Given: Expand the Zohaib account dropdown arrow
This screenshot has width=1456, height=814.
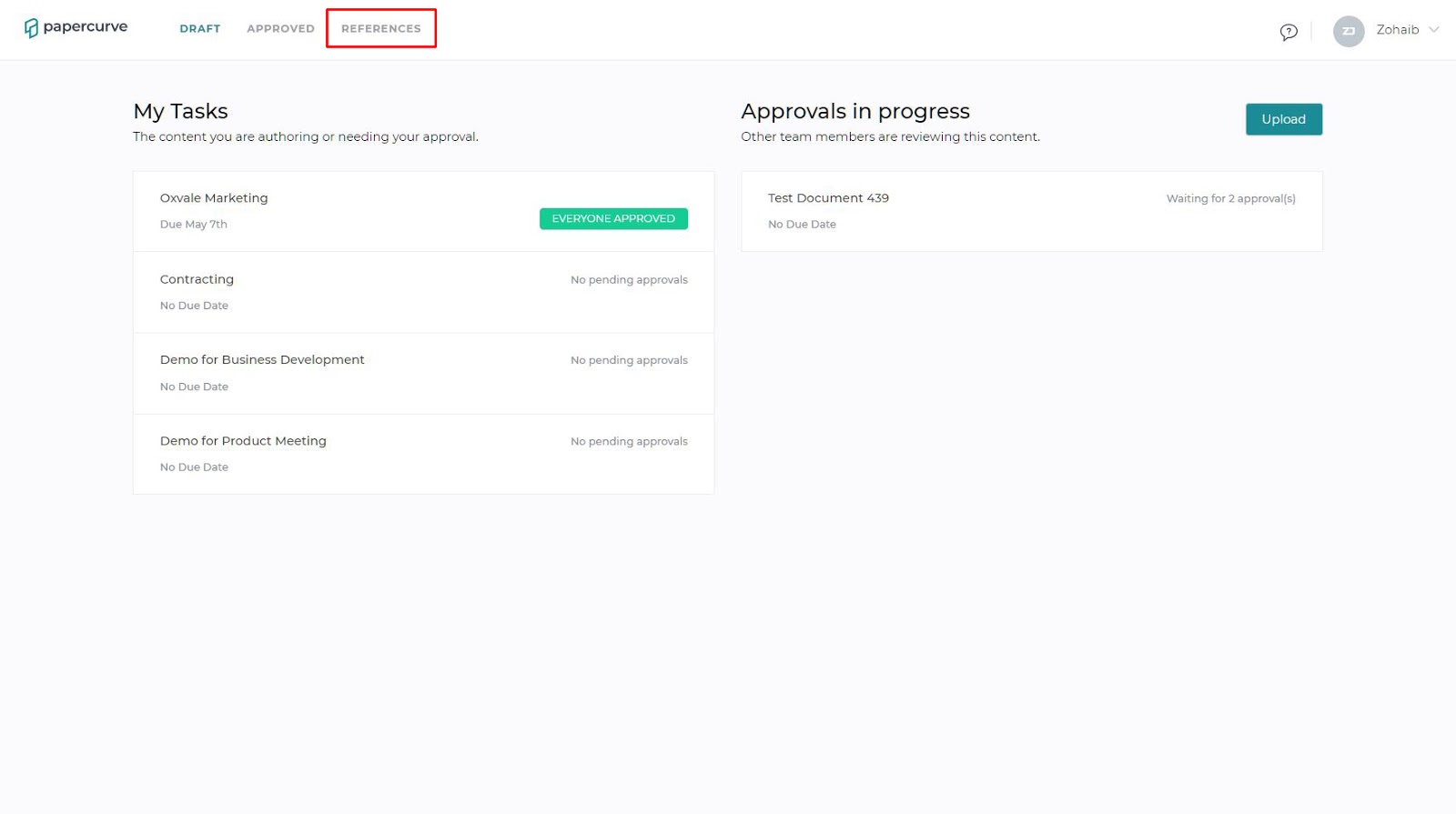Looking at the screenshot, I should 1434,30.
